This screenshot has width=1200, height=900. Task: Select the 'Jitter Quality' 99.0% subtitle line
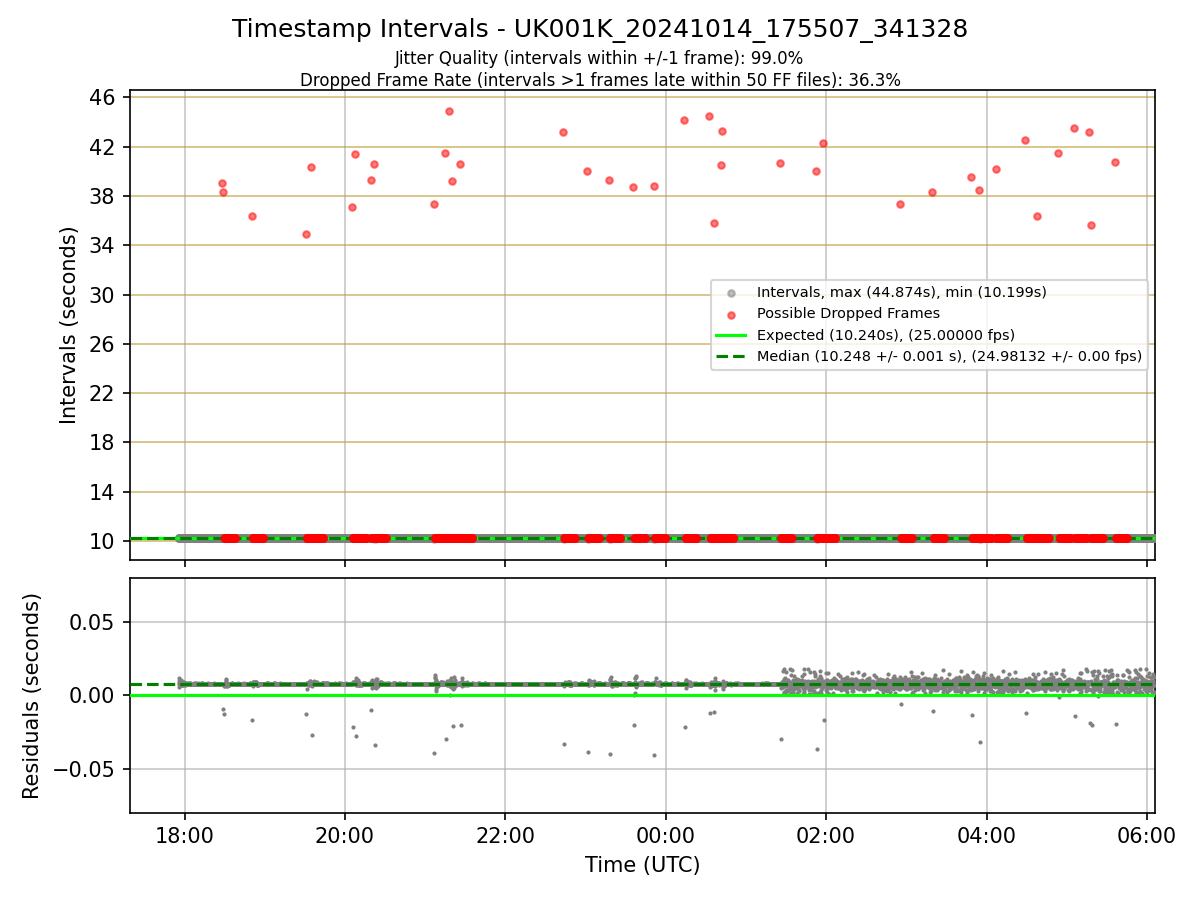[600, 58]
